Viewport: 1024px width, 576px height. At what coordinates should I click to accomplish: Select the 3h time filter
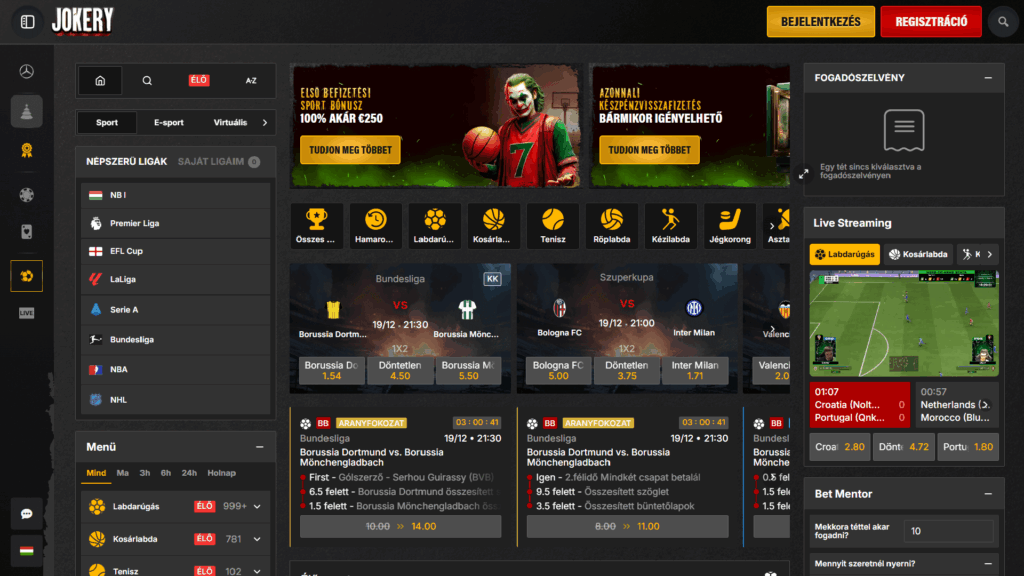tap(145, 473)
